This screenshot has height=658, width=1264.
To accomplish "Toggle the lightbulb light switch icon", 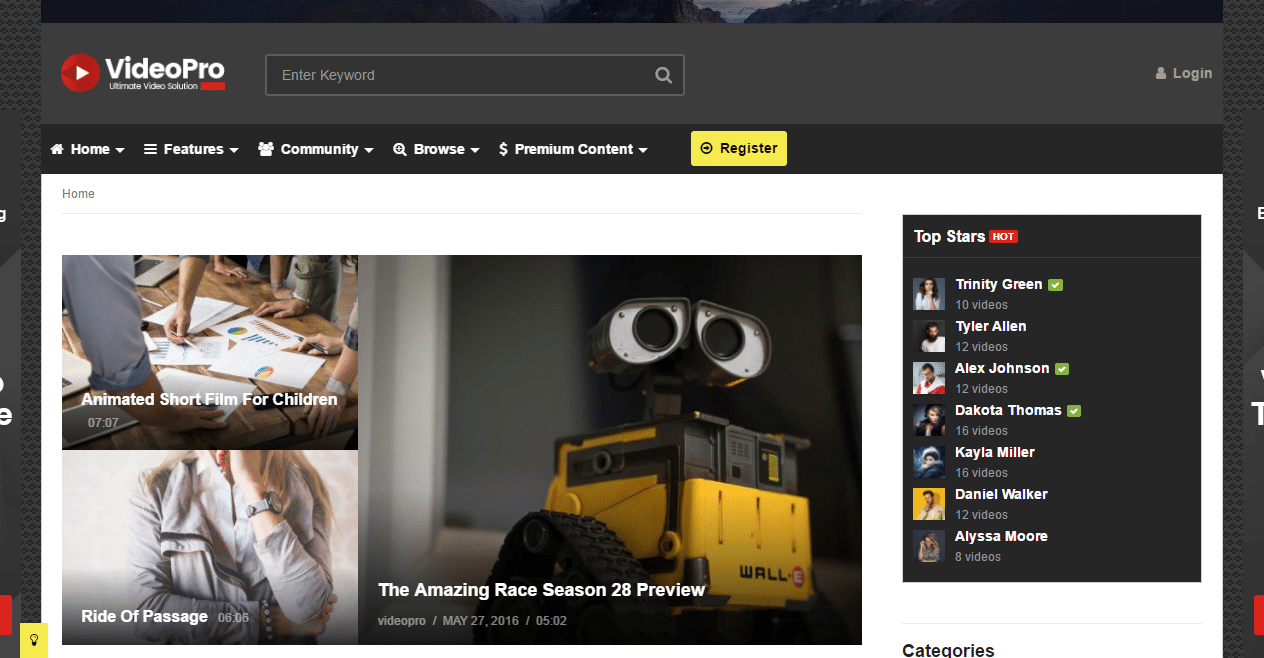I will click(x=33, y=639).
